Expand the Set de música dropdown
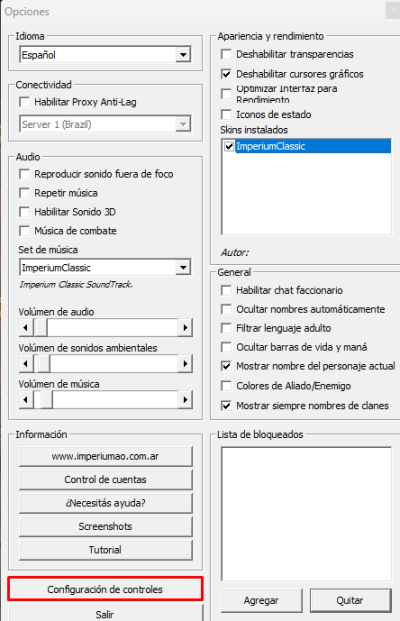400x621 pixels. [183, 267]
